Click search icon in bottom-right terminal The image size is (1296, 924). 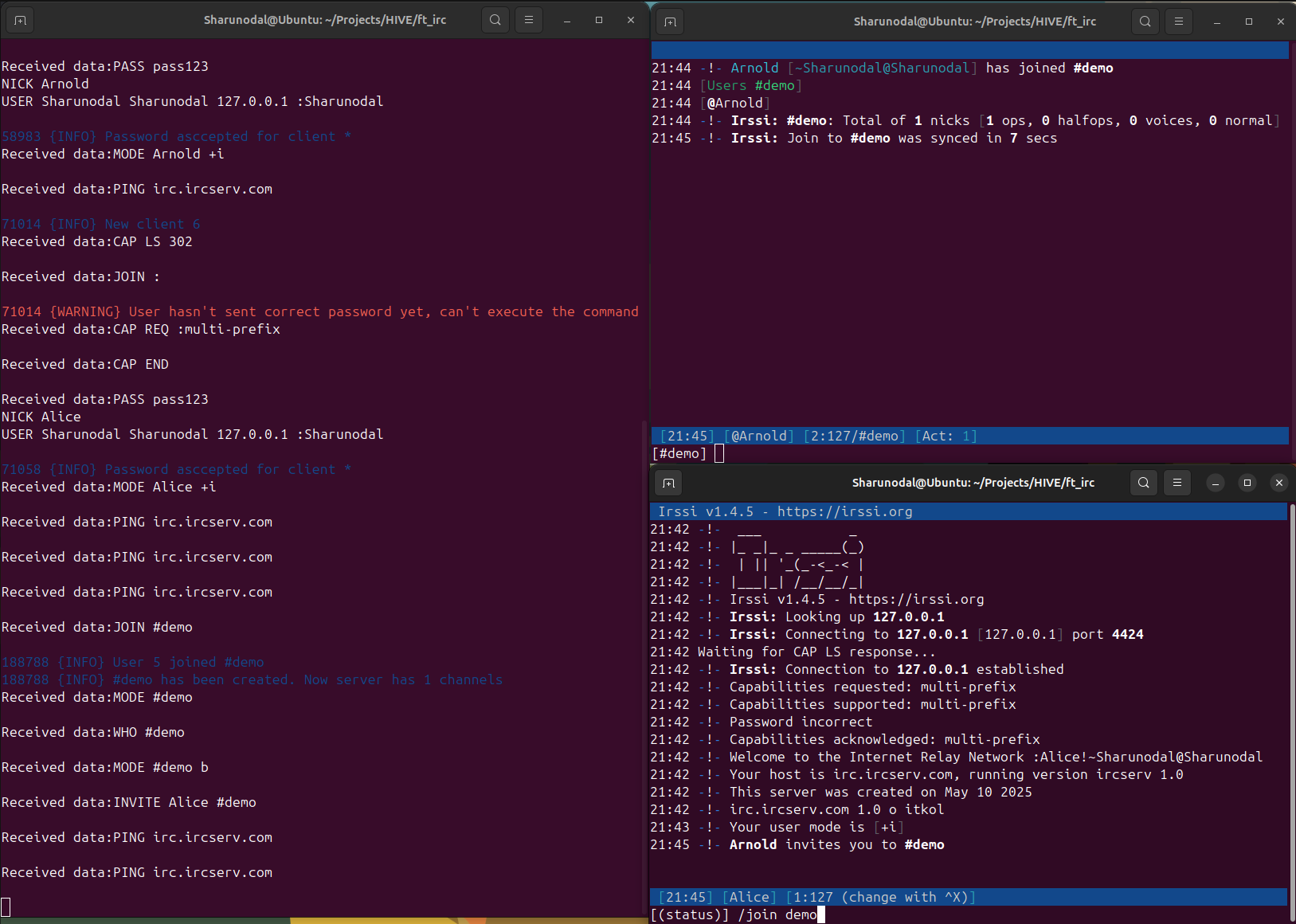point(1144,483)
